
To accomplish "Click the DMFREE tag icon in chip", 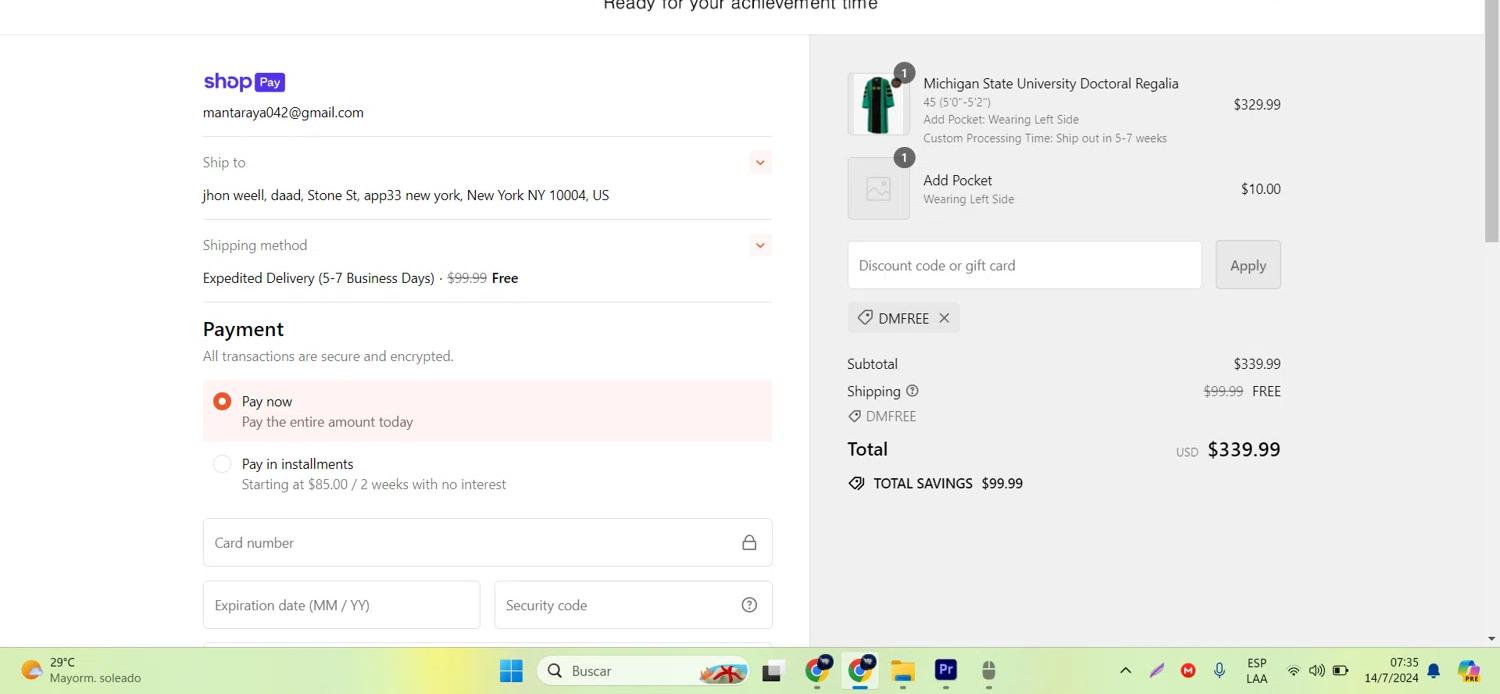I will [x=865, y=318].
